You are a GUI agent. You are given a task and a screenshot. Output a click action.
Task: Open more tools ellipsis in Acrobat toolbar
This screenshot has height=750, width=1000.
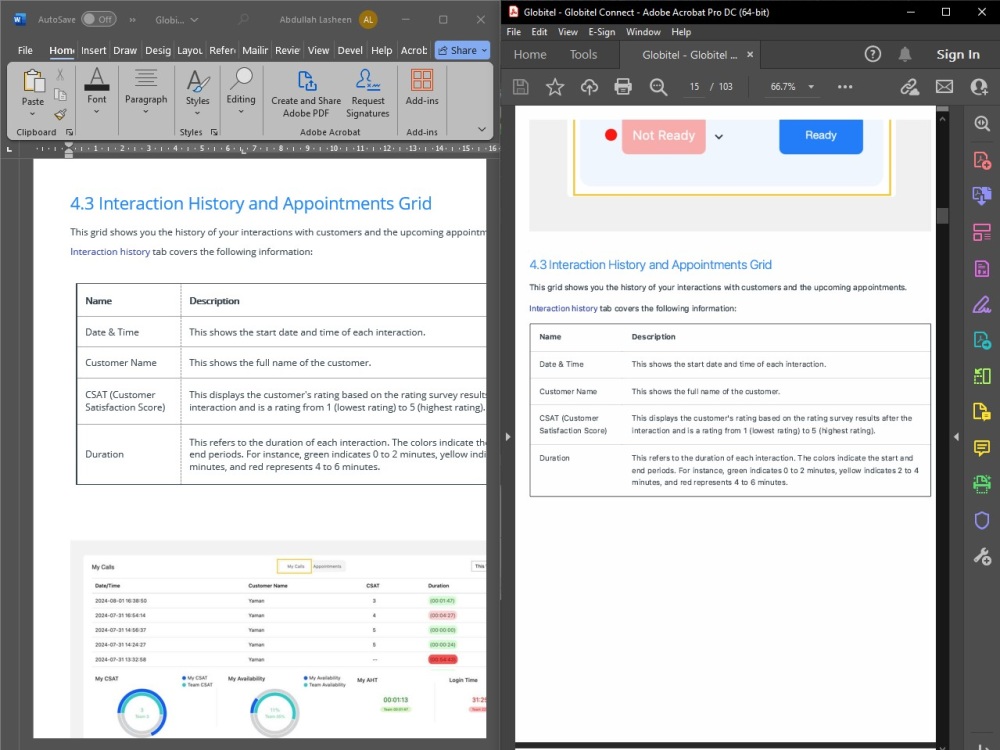[845, 87]
